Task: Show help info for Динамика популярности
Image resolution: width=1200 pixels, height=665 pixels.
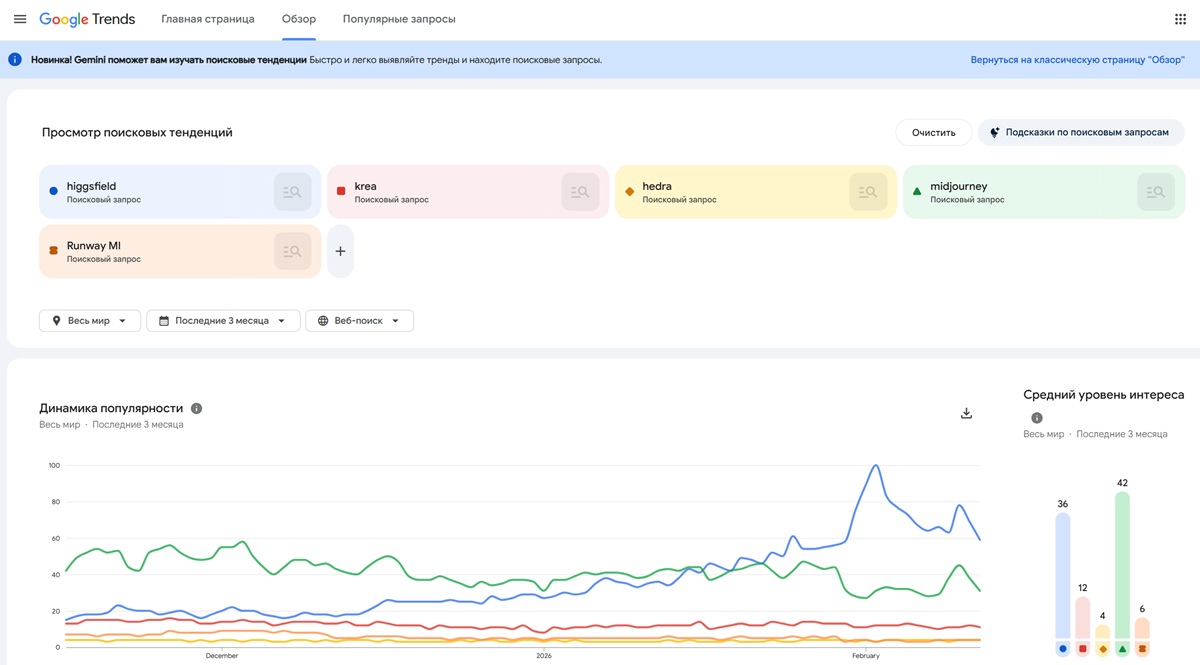Action: coord(197,408)
